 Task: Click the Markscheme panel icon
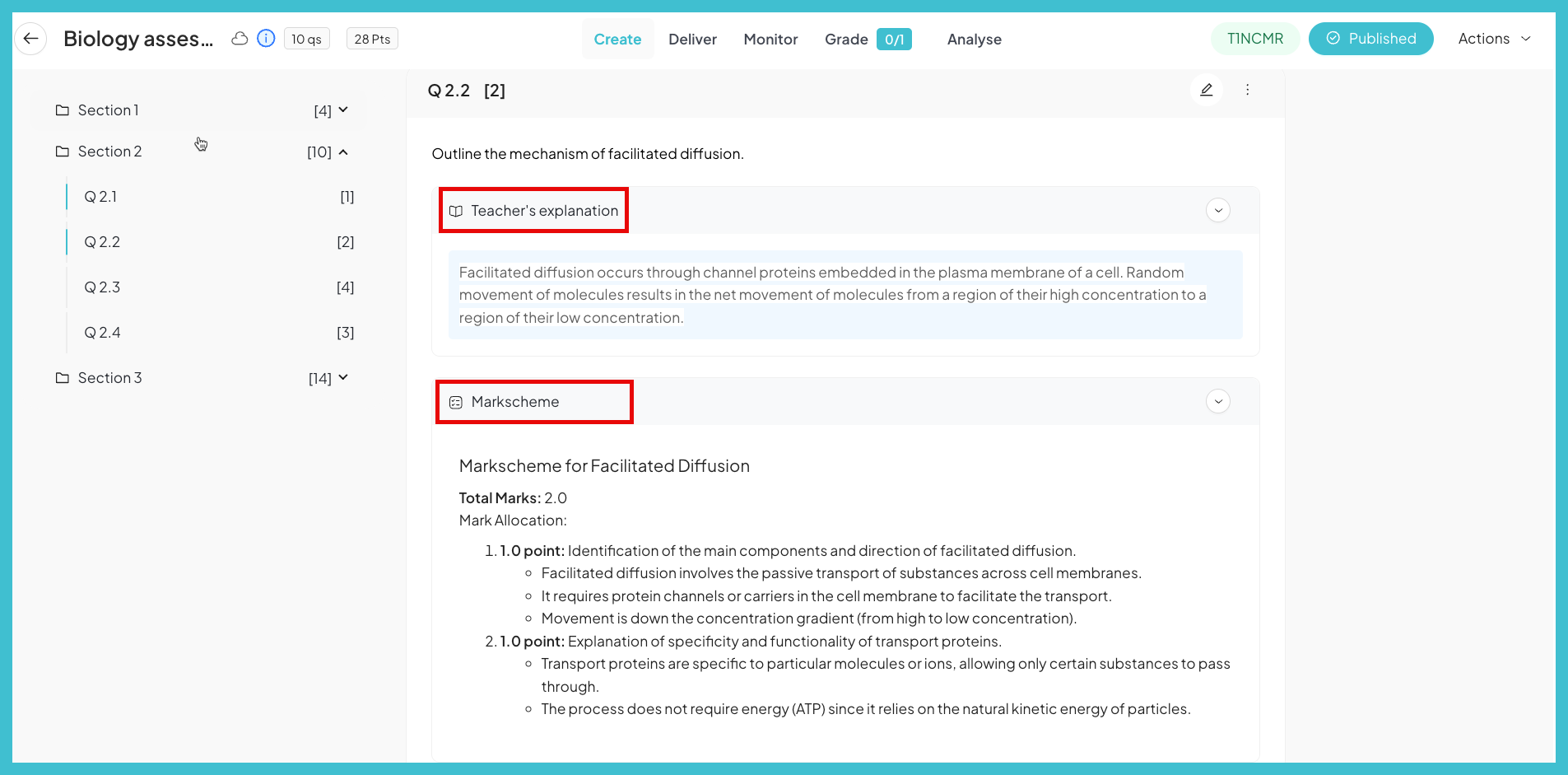[x=456, y=402]
